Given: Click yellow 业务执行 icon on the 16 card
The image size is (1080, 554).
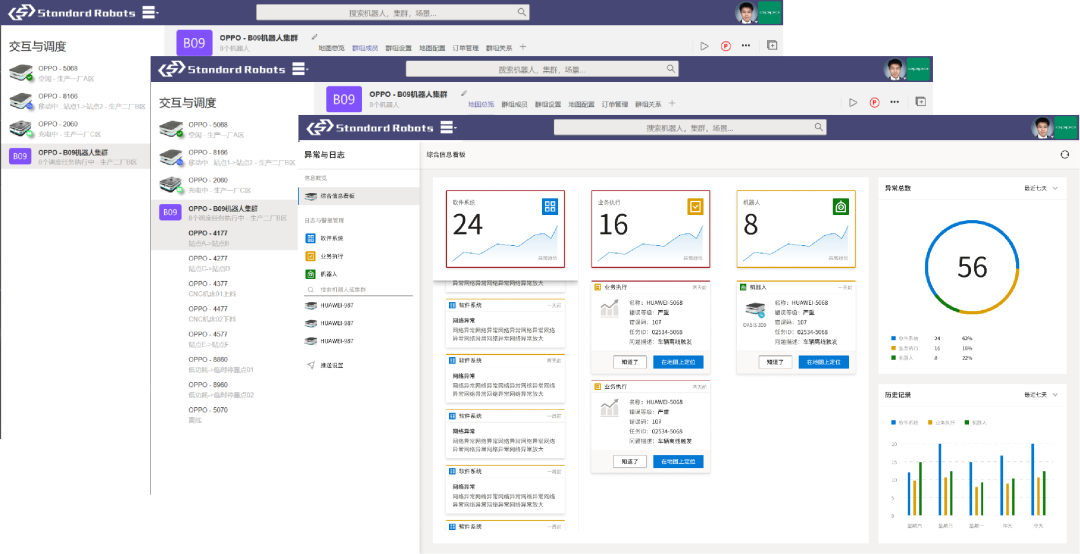Looking at the screenshot, I should [695, 206].
